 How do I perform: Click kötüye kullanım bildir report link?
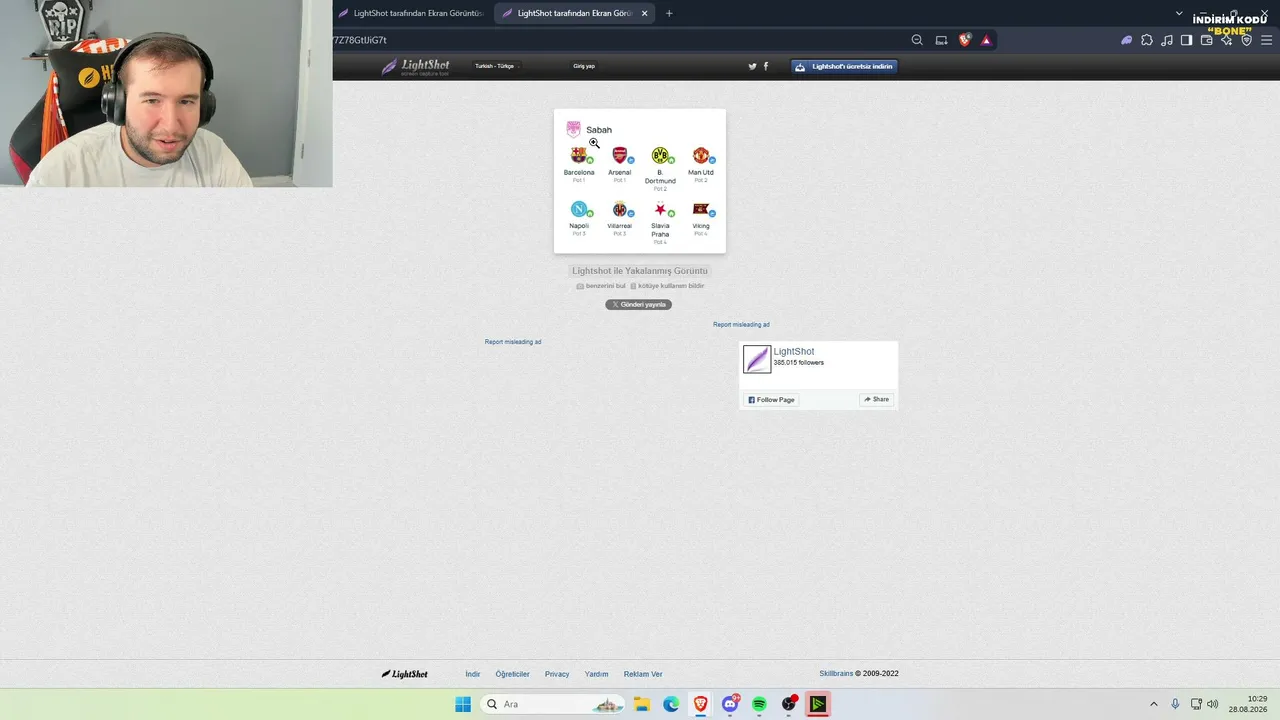[x=667, y=286]
